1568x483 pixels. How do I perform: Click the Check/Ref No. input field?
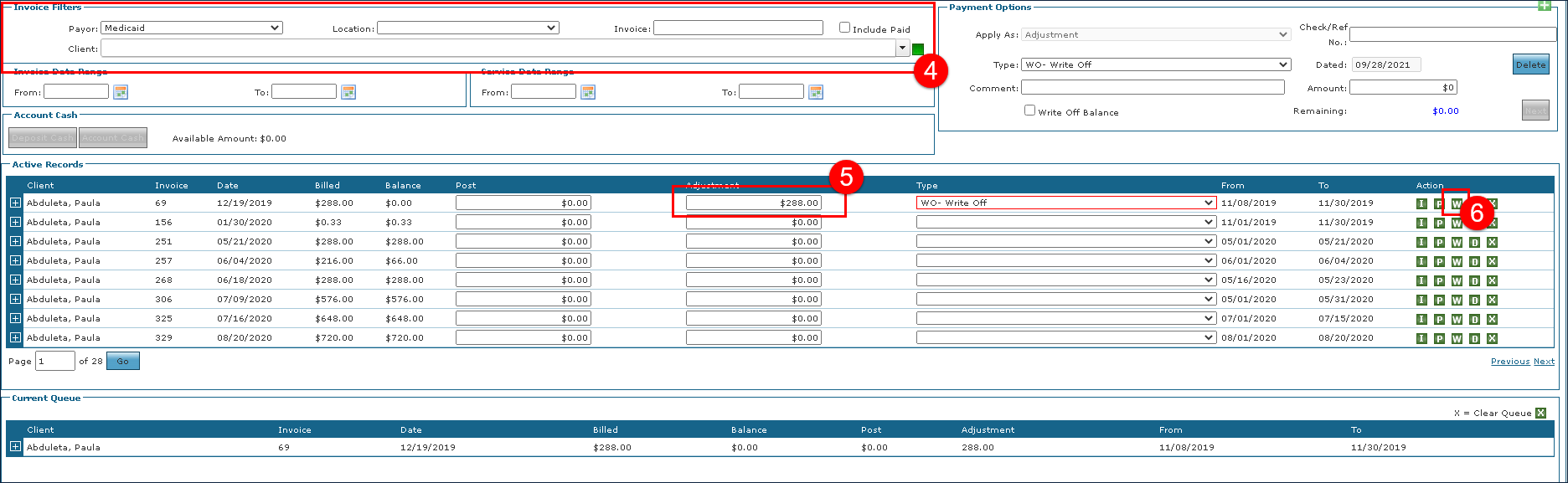[x=1452, y=34]
